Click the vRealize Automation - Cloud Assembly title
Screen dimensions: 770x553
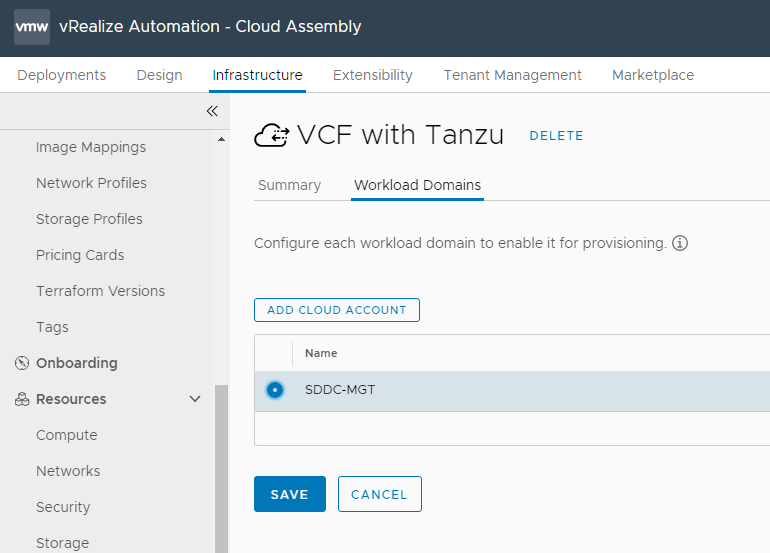click(x=210, y=27)
